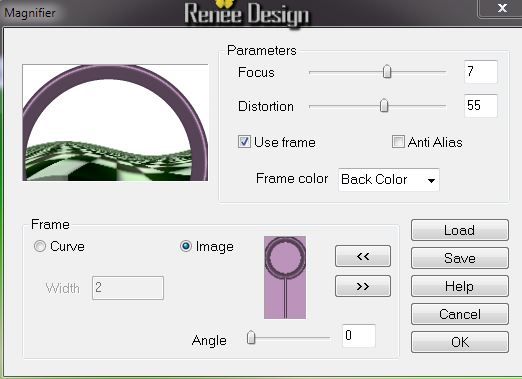Enable the Anti Alias checkbox

coord(398,142)
